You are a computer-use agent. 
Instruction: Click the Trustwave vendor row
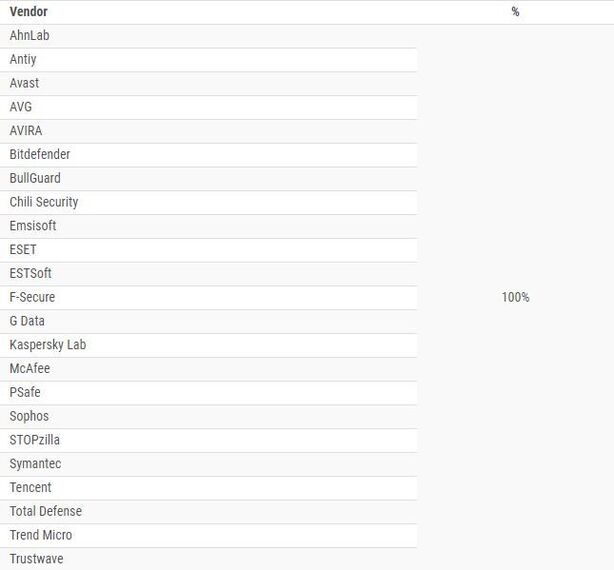36,559
